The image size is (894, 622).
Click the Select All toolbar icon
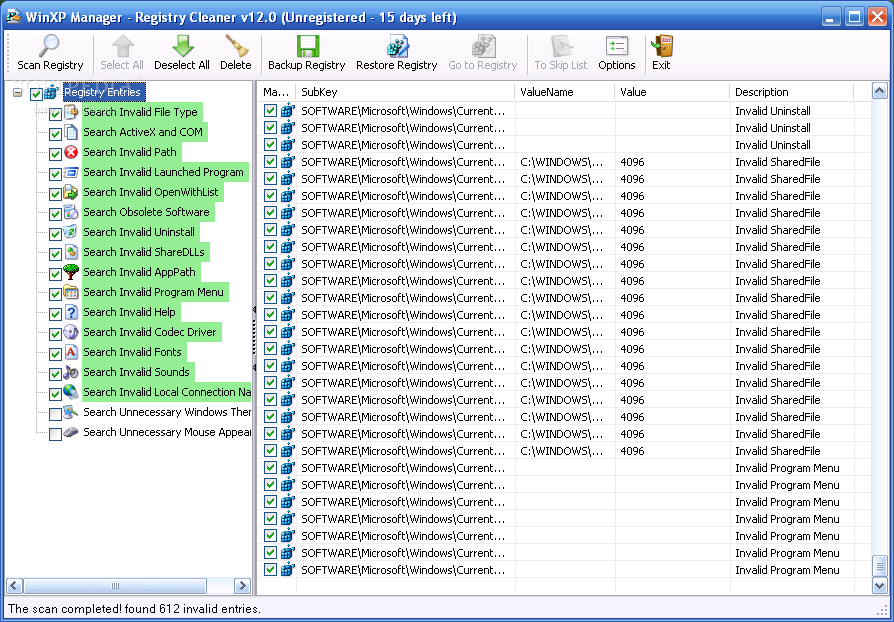coord(122,46)
